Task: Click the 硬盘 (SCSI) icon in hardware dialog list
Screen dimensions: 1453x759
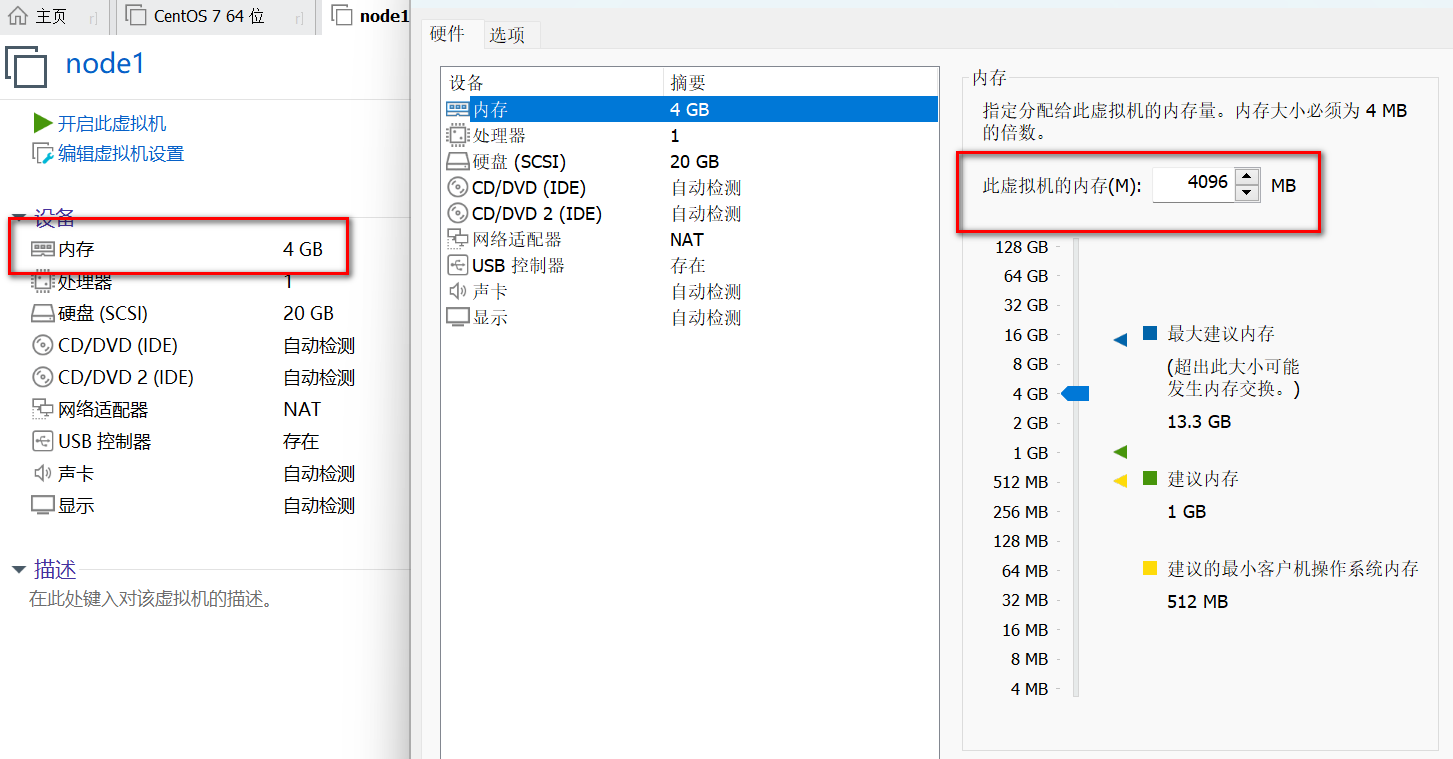Action: pos(457,161)
